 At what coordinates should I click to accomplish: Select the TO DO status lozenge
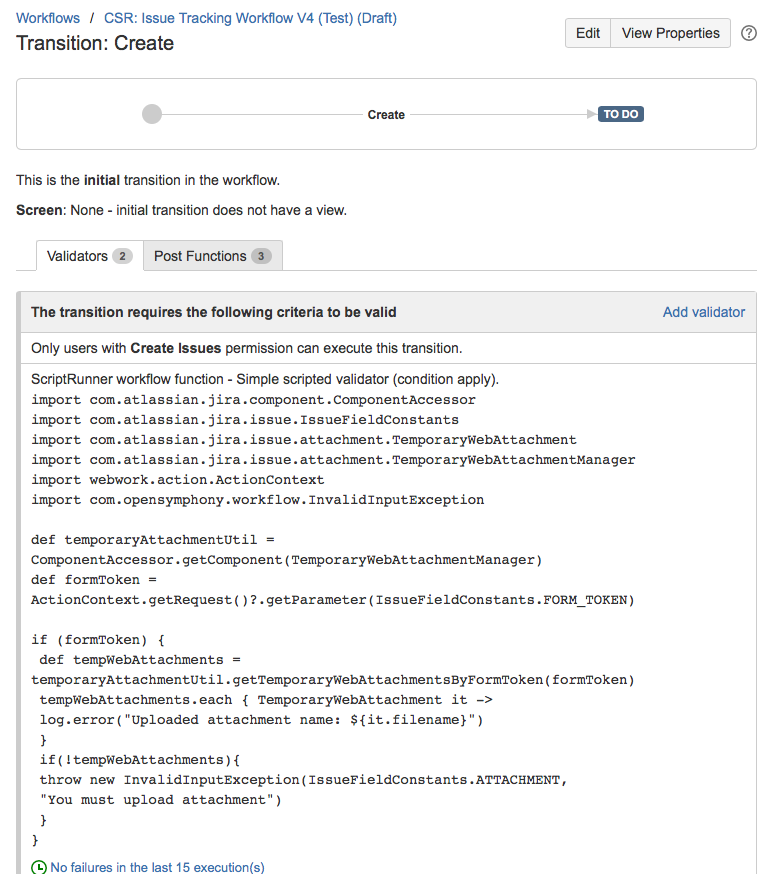pyautogui.click(x=620, y=114)
